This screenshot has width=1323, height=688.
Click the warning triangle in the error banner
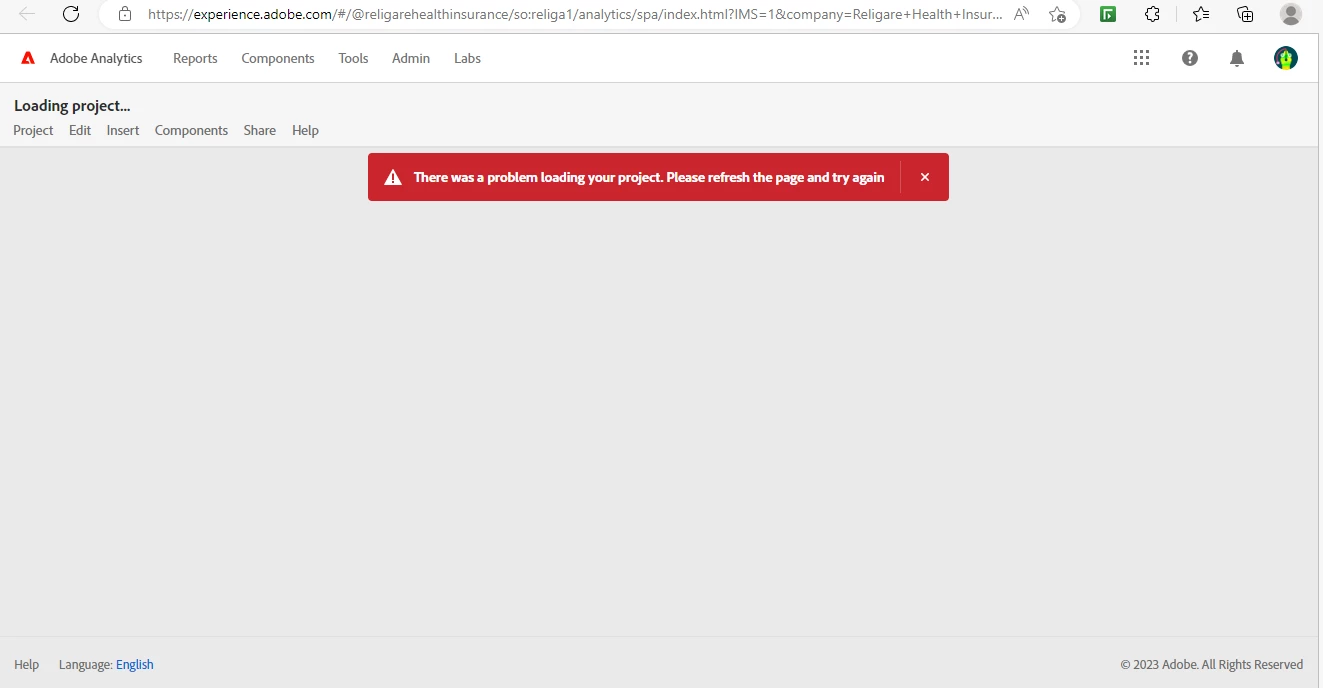click(x=393, y=177)
